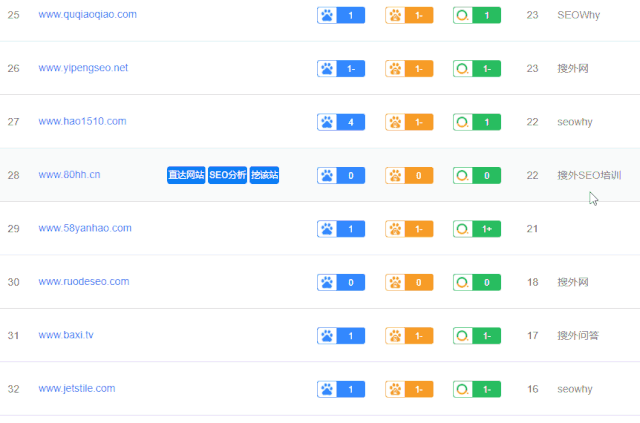Viewport: 640px width, 423px height.
Task: Click the count 18 in row 30
Action: [532, 282]
